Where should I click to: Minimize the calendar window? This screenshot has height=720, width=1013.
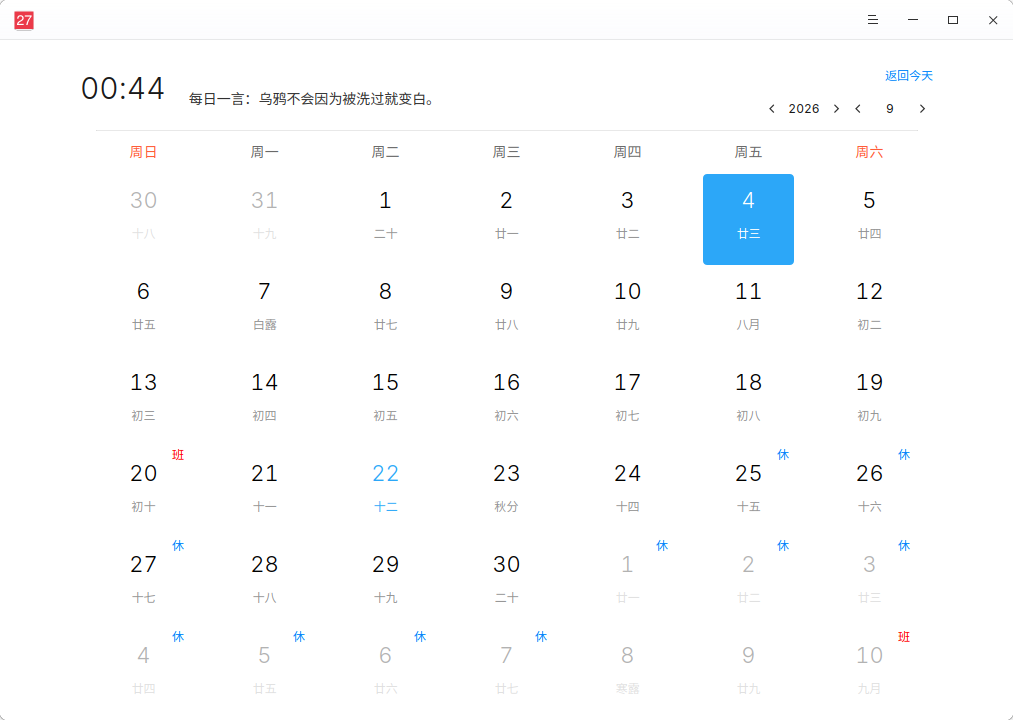[x=913, y=20]
